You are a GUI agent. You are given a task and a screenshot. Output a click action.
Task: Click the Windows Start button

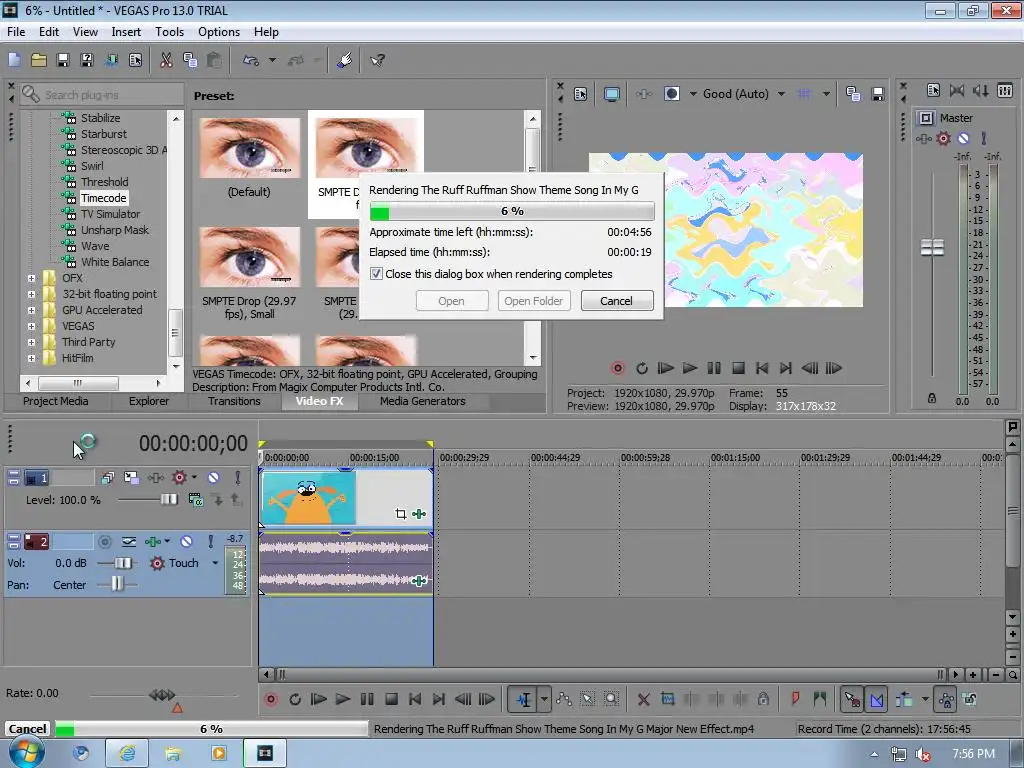pyautogui.click(x=27, y=753)
